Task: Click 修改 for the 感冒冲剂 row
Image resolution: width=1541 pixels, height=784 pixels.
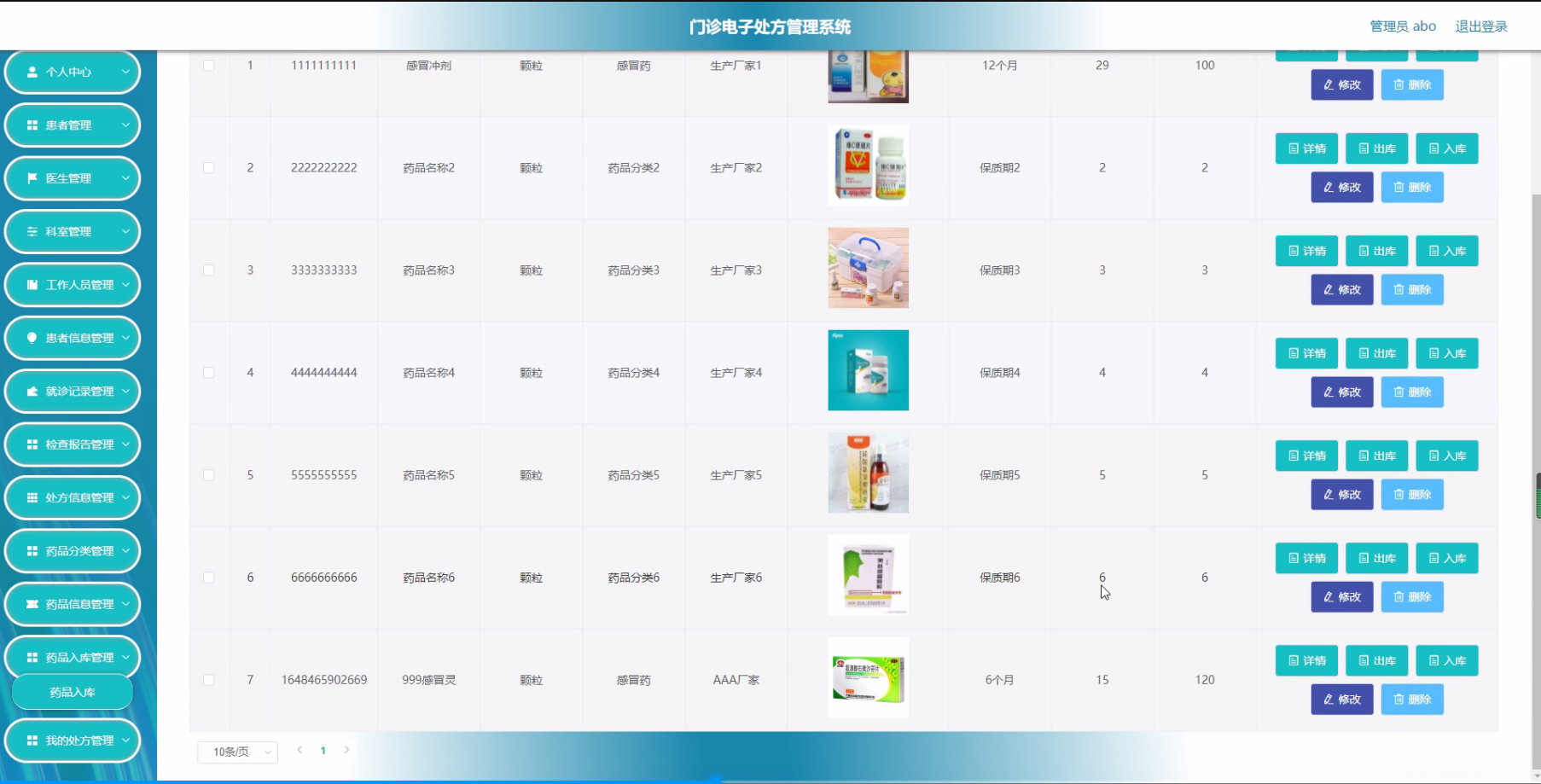Action: pyautogui.click(x=1342, y=84)
